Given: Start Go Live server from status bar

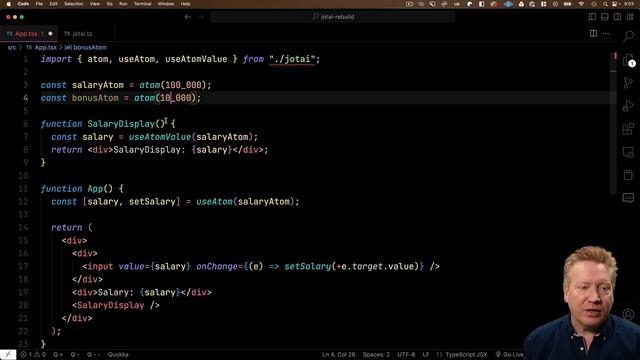Looking at the screenshot, I should pos(509,354).
